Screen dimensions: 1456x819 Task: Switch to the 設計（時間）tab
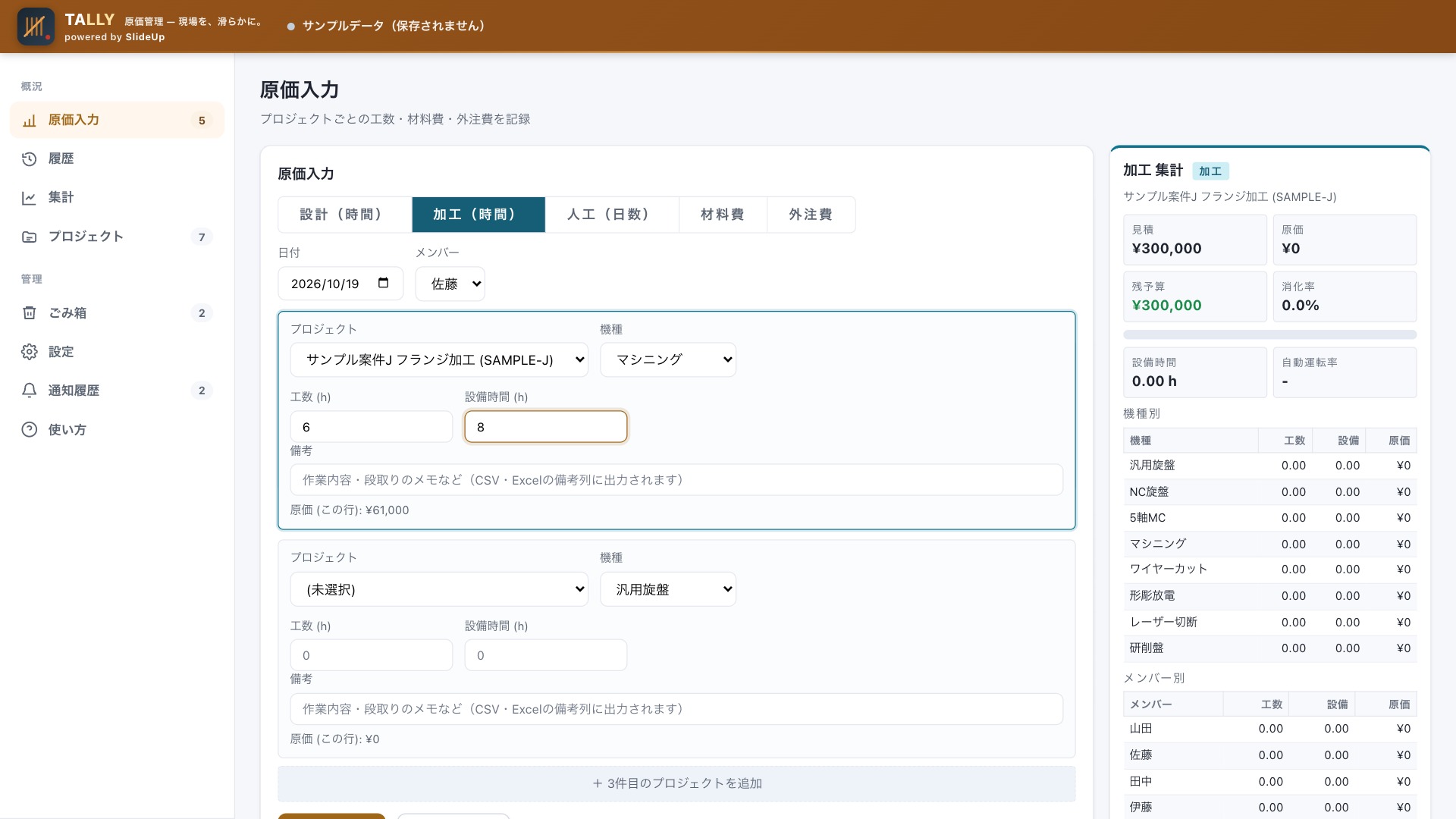345,215
